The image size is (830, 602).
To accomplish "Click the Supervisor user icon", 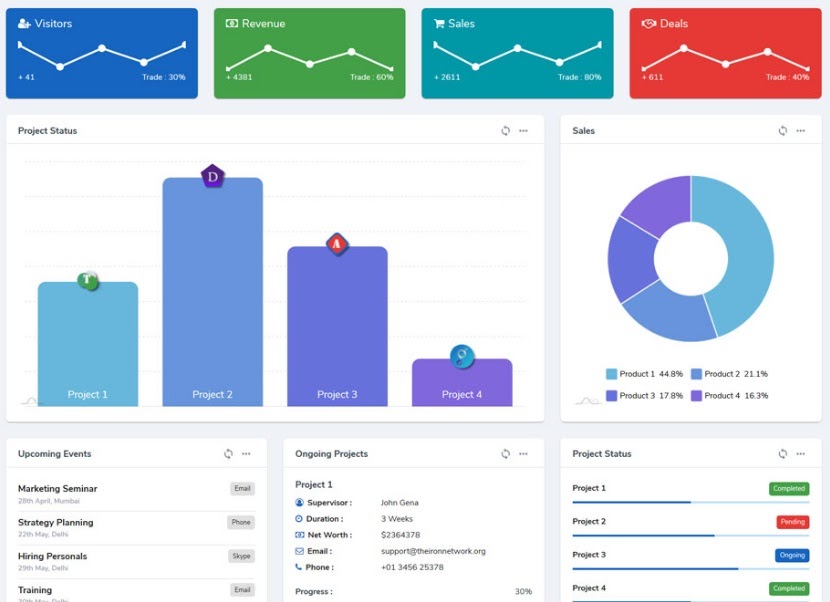I will tap(299, 502).
